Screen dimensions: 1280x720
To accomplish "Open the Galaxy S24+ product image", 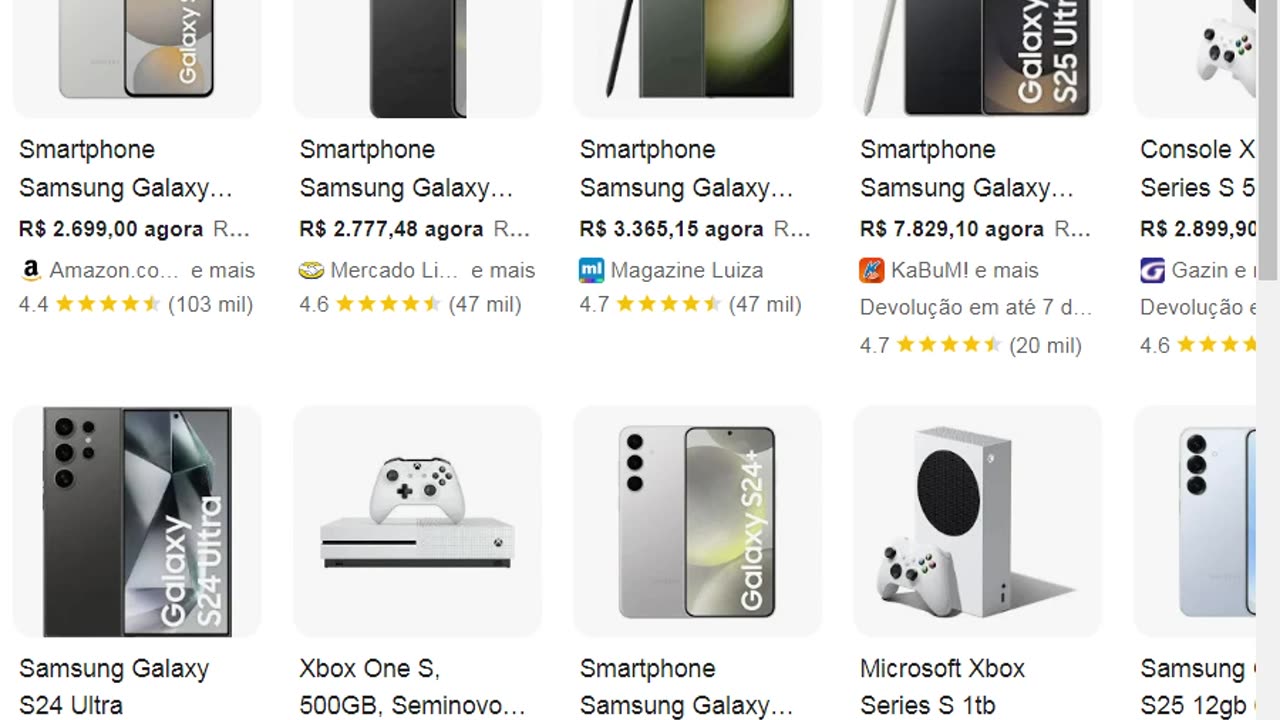I will [697, 521].
